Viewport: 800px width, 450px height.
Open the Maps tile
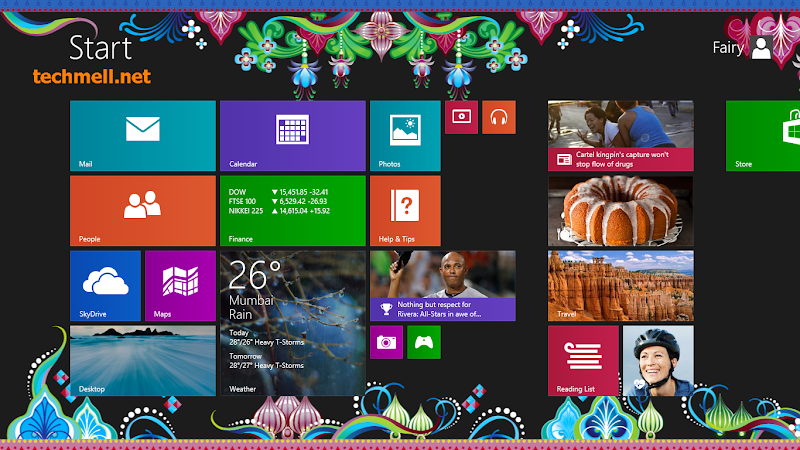tap(180, 286)
